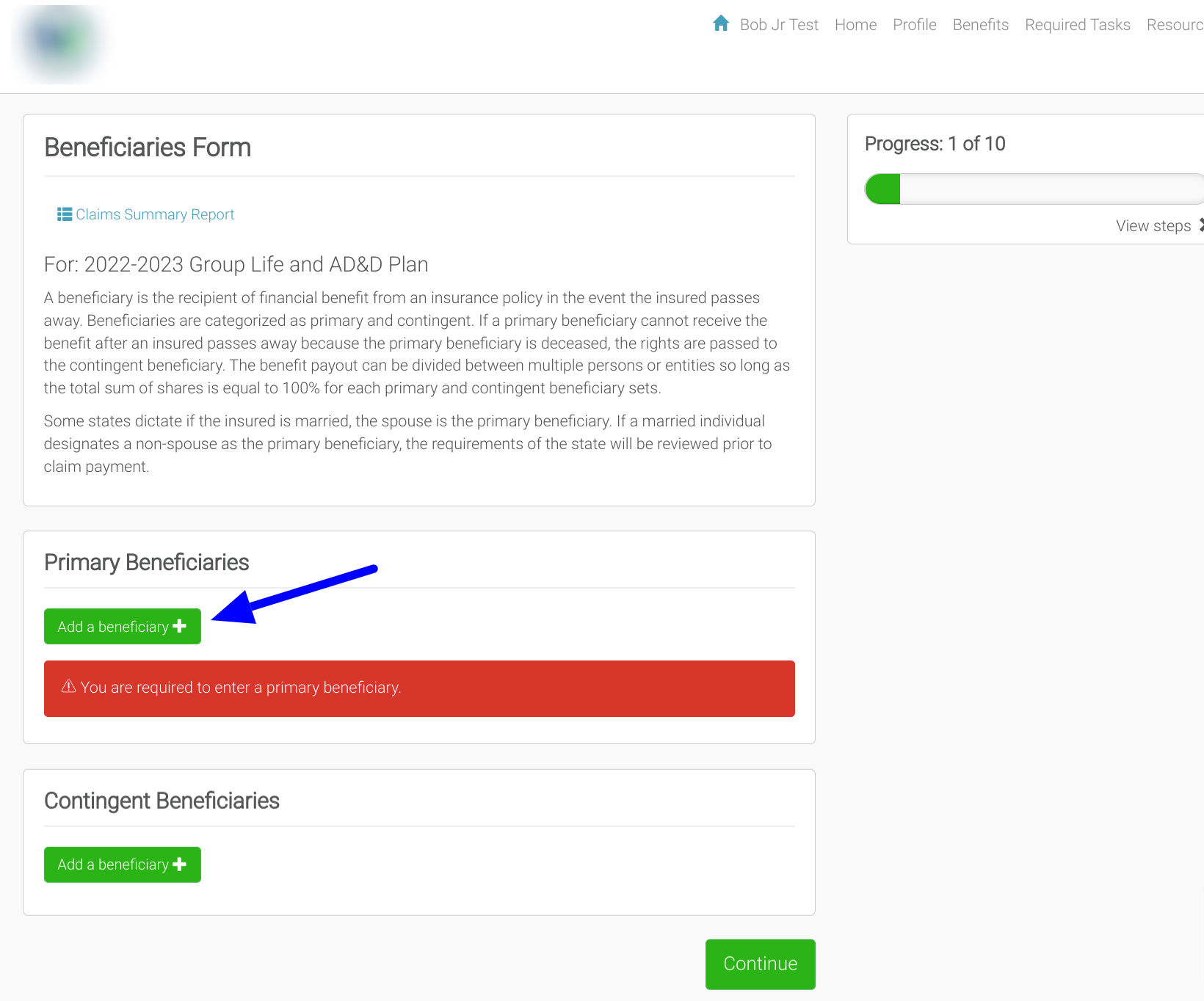Add a primary beneficiary
Screen dimensions: 1204x1001
click(122, 627)
